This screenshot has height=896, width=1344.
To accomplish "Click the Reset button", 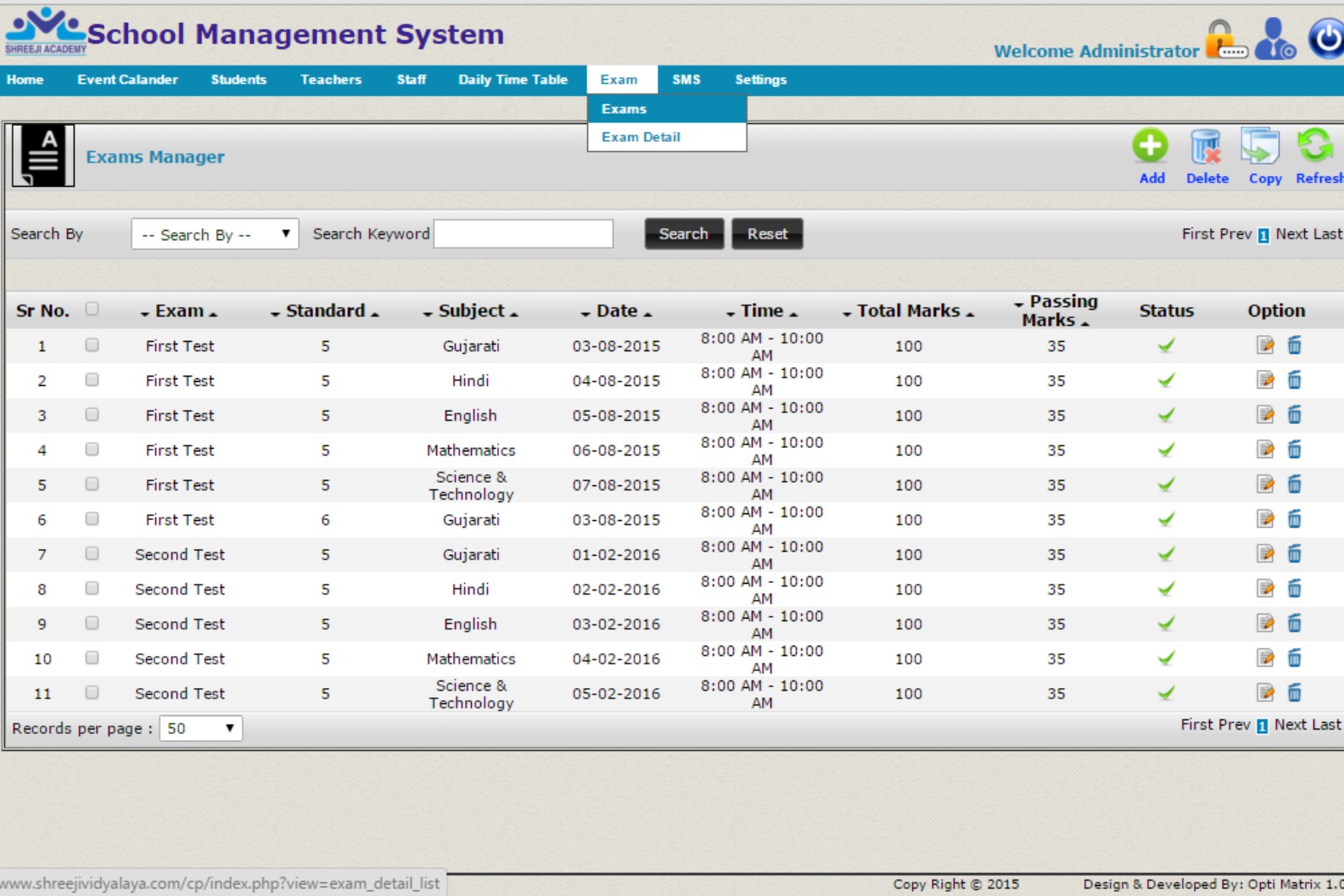I will pyautogui.click(x=767, y=234).
